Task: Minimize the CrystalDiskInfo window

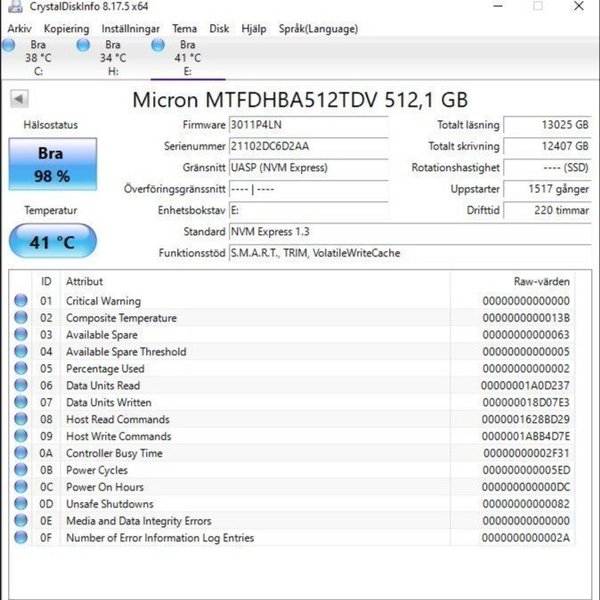Action: tap(497, 6)
